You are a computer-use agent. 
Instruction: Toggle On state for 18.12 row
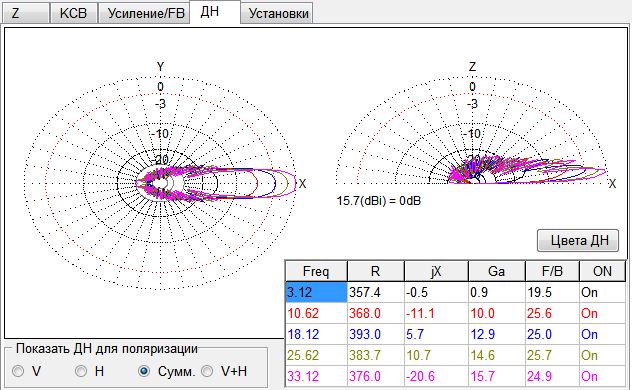click(603, 334)
